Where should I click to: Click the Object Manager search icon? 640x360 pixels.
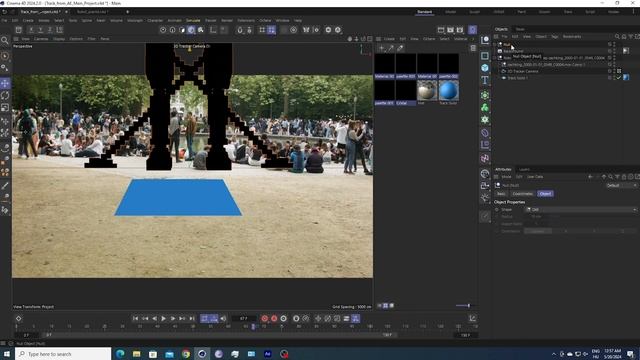pyautogui.click(x=617, y=36)
